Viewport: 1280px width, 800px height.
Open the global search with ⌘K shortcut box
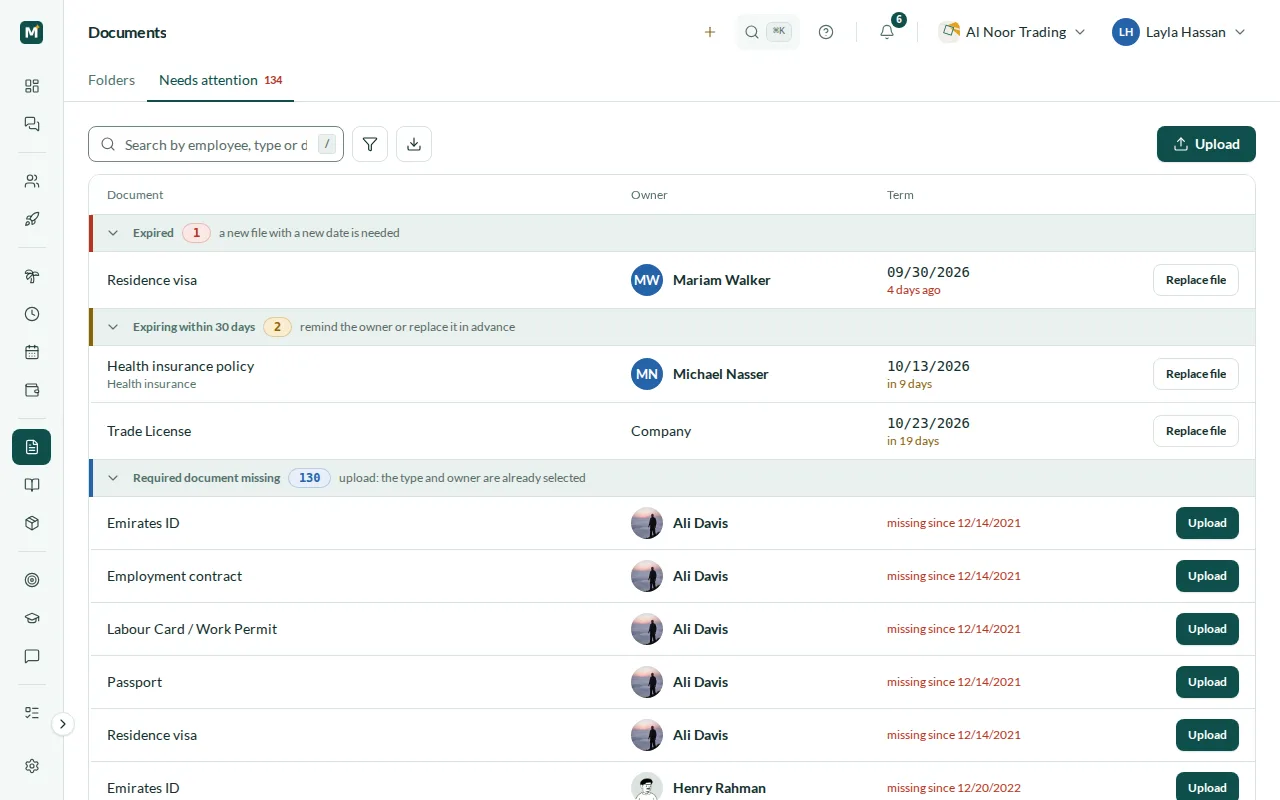coord(768,32)
